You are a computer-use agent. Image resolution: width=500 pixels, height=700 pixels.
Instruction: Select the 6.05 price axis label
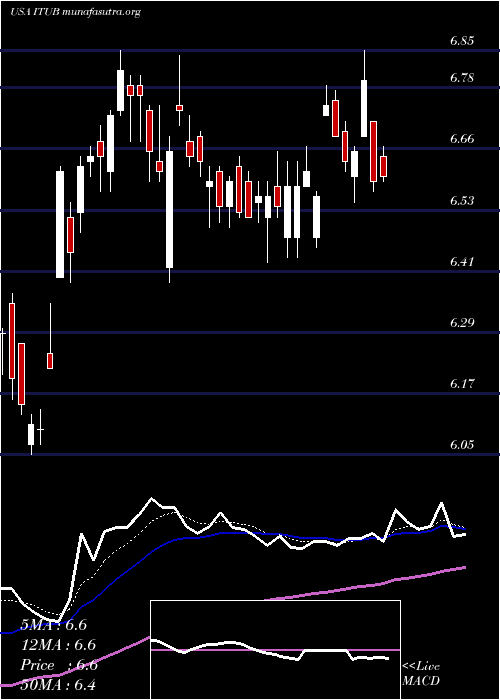tap(462, 445)
